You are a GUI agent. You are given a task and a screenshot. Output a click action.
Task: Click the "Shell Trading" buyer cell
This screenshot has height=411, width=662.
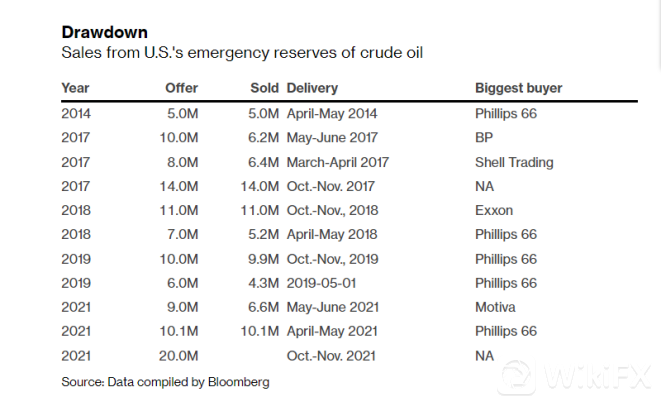click(x=514, y=162)
